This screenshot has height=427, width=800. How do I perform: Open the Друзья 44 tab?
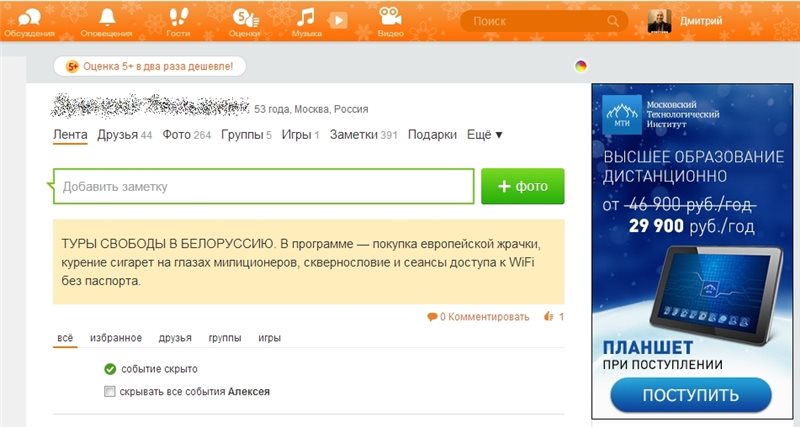click(124, 135)
